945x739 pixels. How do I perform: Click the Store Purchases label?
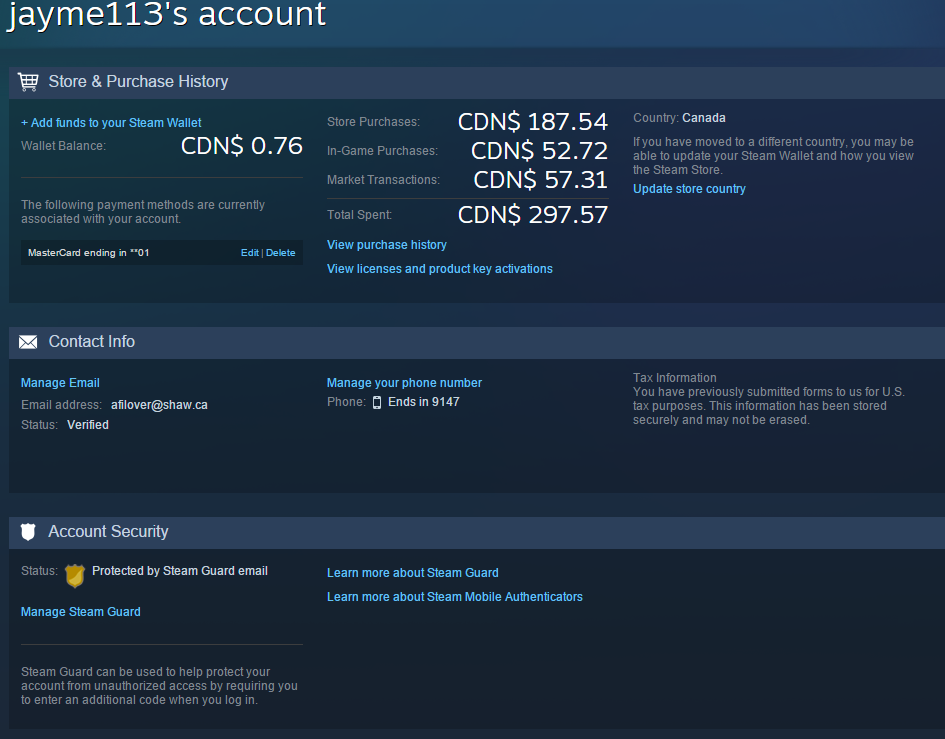point(374,122)
